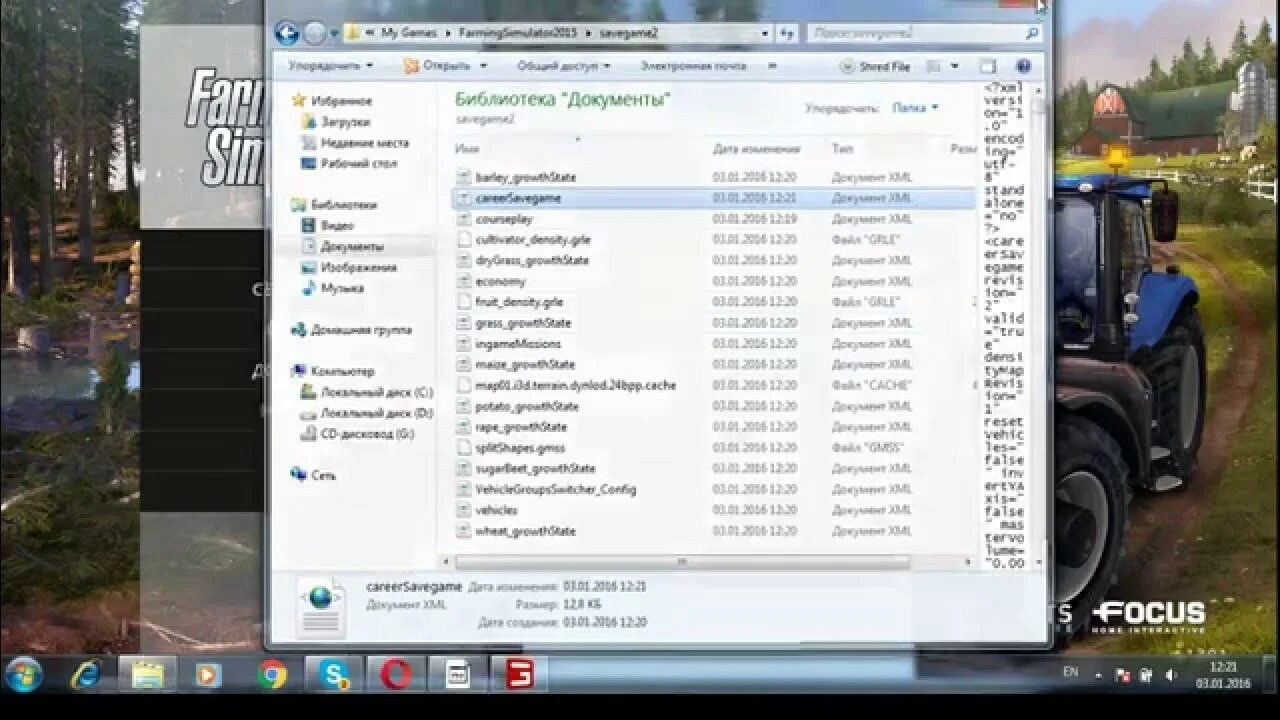Screen dimensions: 1280x720
Task: Select the file 'sugarBeet_growthState'
Action: [x=535, y=468]
